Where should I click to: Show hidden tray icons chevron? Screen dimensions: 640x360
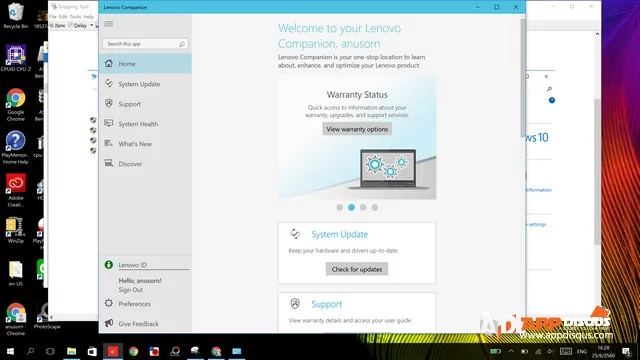click(x=511, y=351)
